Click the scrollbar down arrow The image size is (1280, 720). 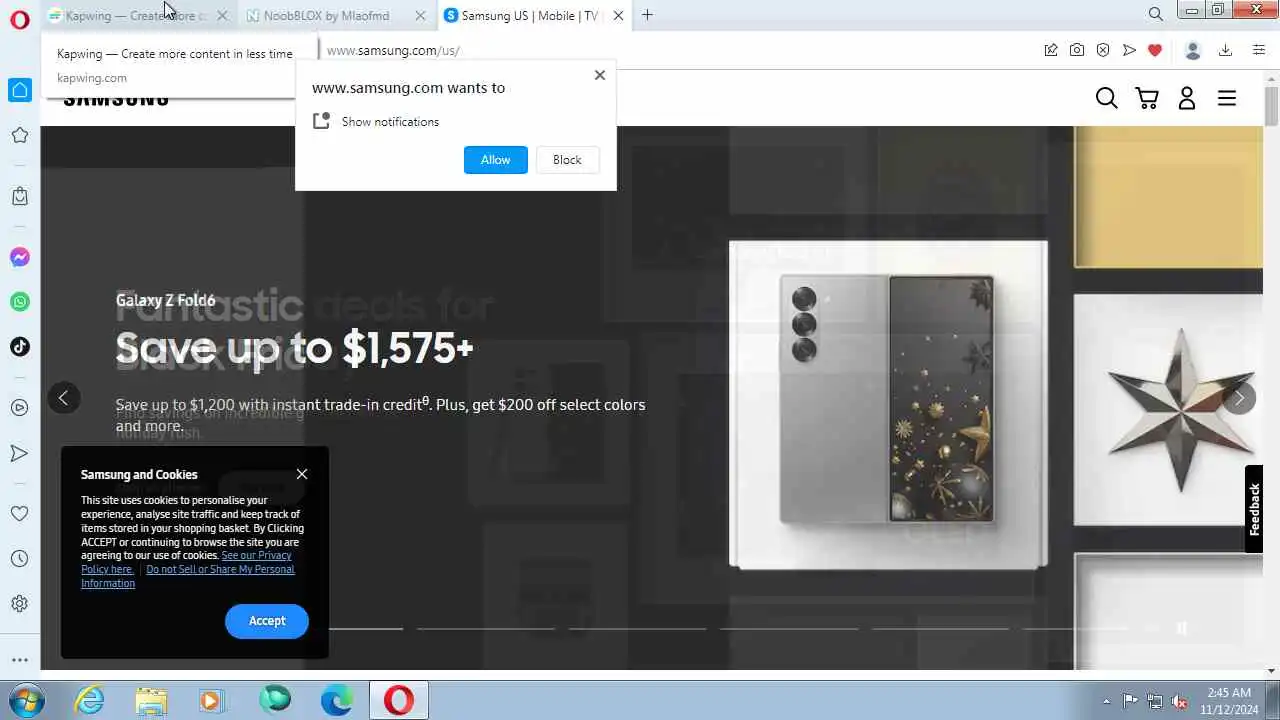[x=1271, y=671]
